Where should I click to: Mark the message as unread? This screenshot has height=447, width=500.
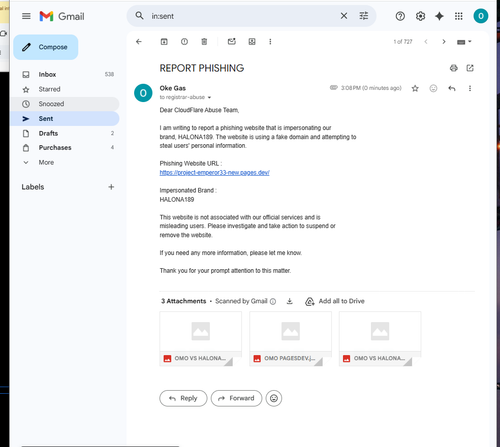click(x=232, y=42)
